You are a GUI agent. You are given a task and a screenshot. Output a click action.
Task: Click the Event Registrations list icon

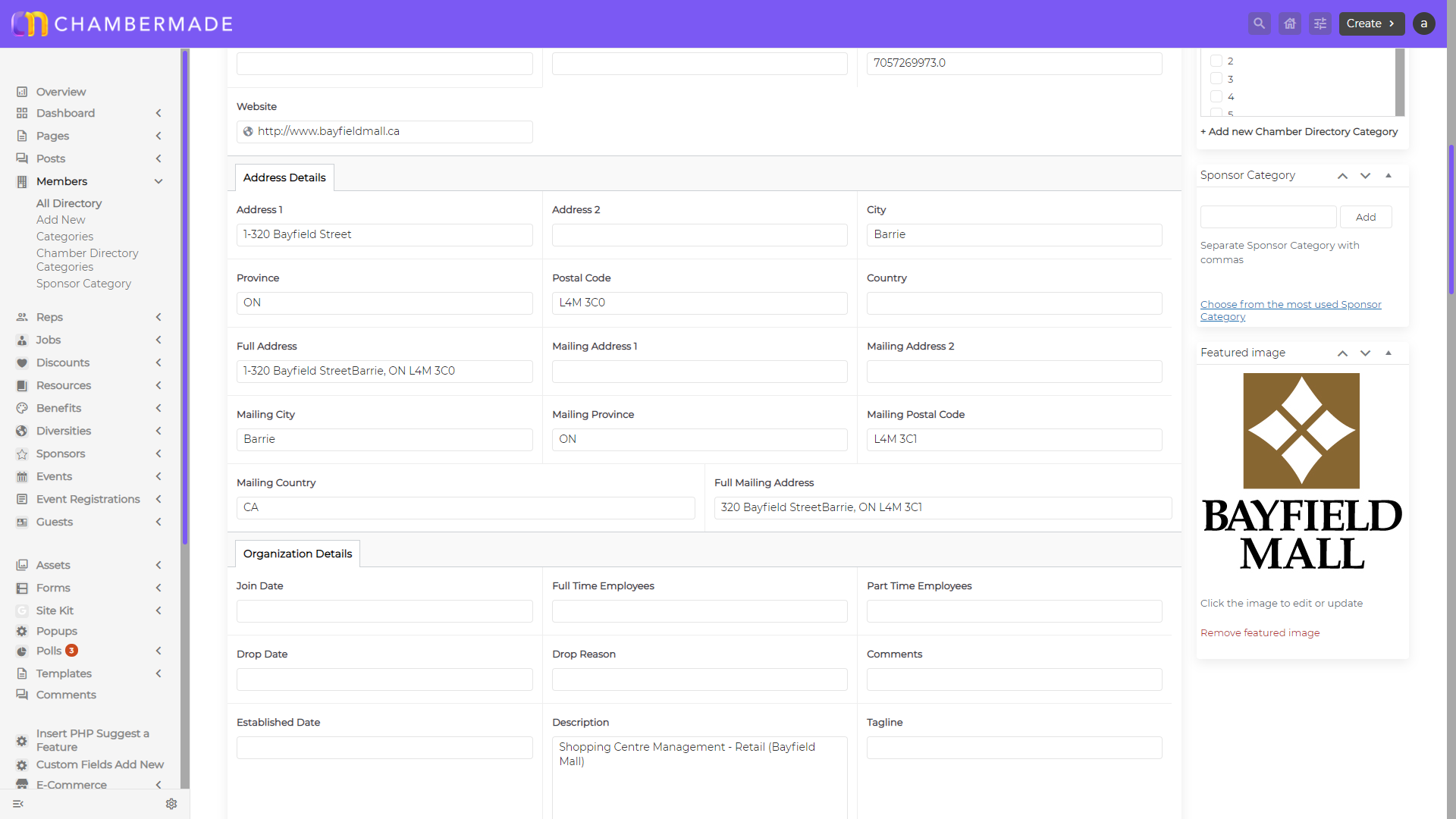[22, 499]
